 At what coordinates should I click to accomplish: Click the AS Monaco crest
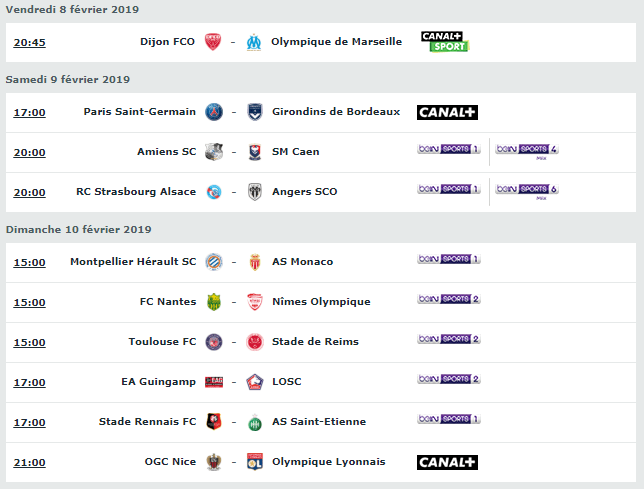pos(255,262)
